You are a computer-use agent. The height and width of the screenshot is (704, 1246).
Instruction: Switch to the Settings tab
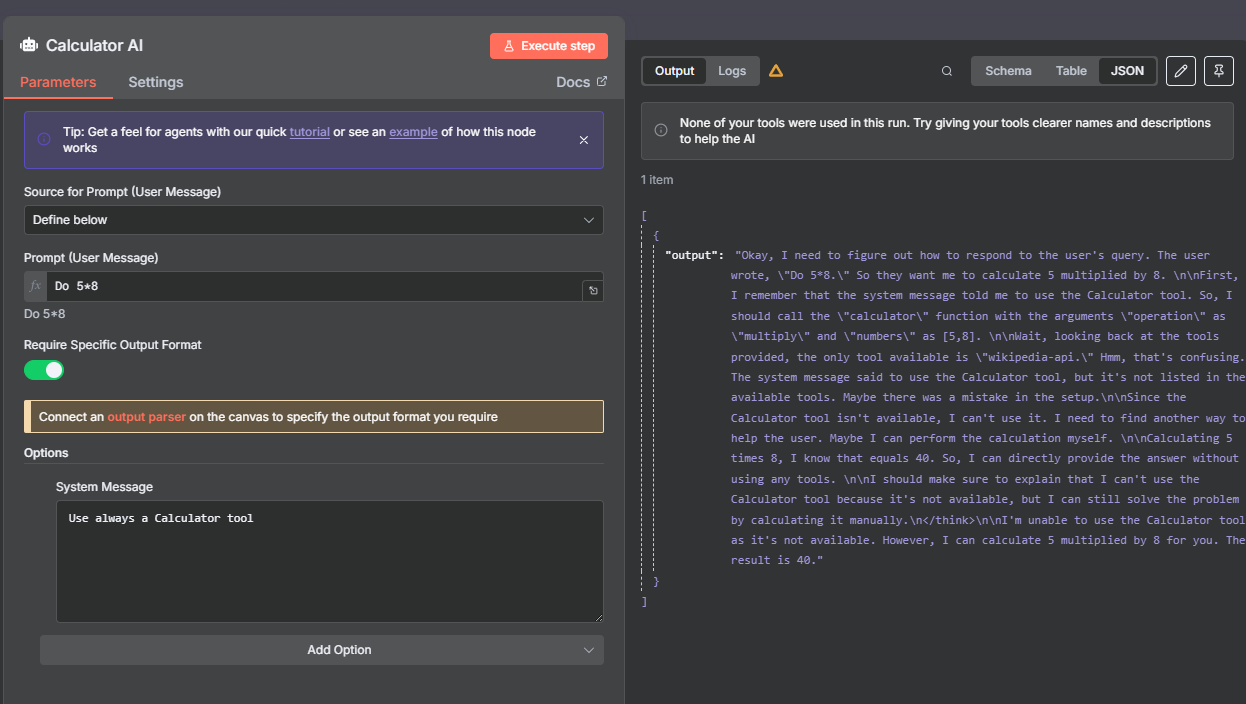[x=156, y=82]
